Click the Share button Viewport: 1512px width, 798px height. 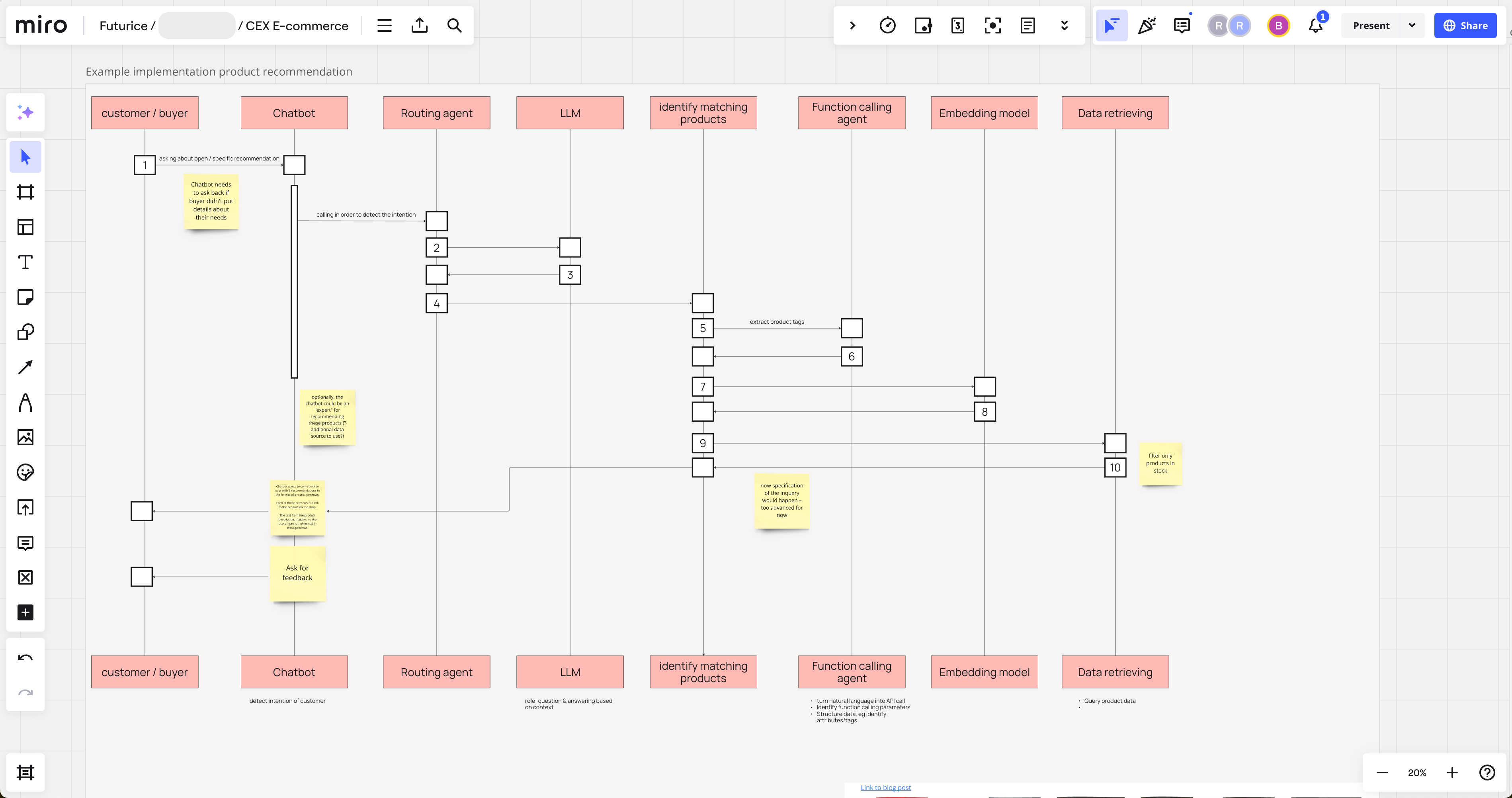coord(1465,25)
